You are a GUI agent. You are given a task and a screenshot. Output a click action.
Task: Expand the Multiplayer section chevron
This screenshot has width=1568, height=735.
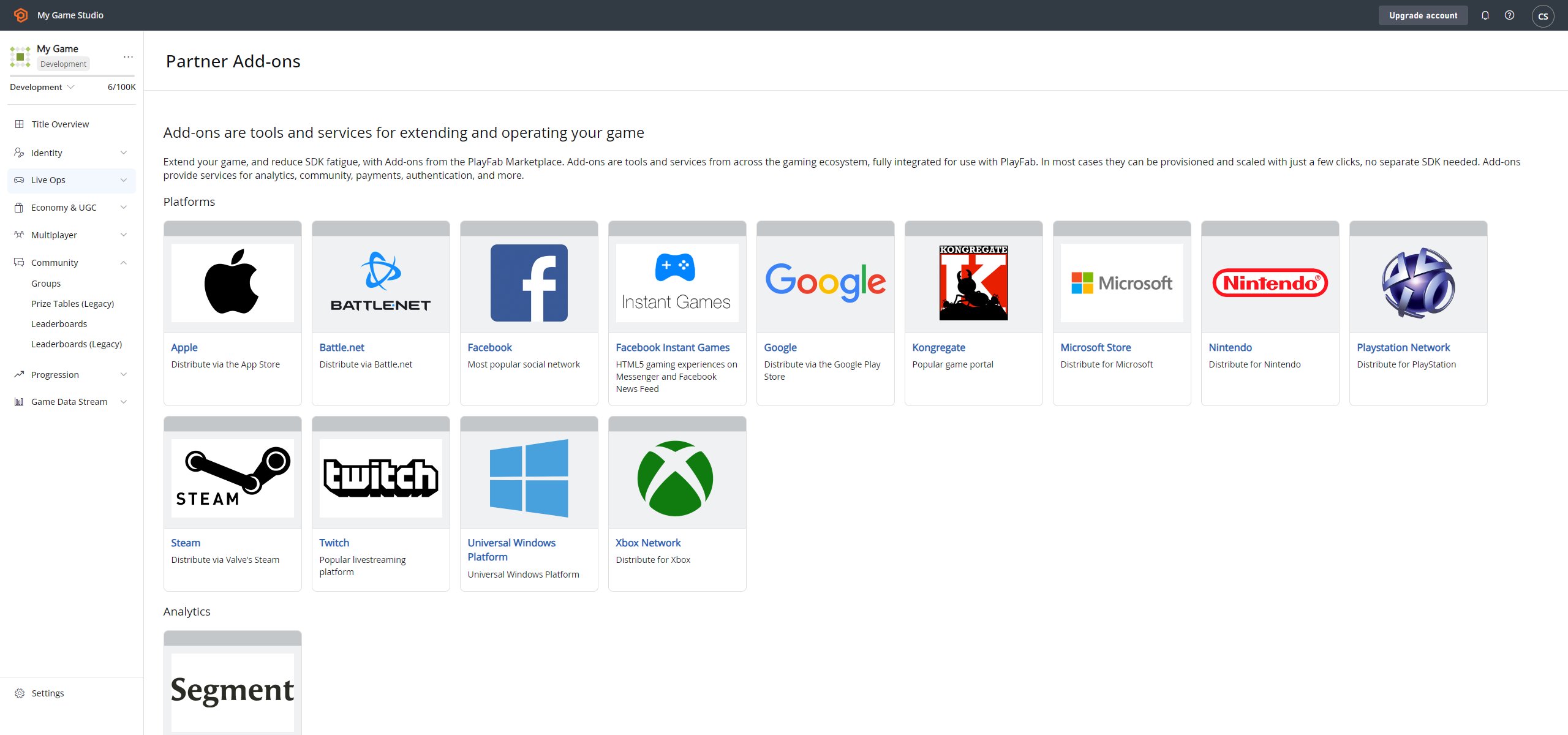pyautogui.click(x=124, y=235)
